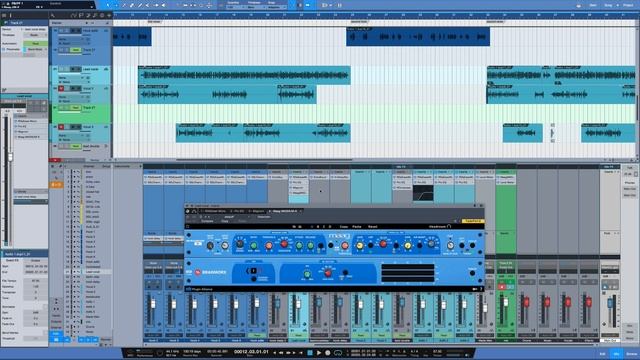Click Paste in the plugin toolbar
Screen dimensions: 640x360
pyautogui.click(x=357, y=227)
